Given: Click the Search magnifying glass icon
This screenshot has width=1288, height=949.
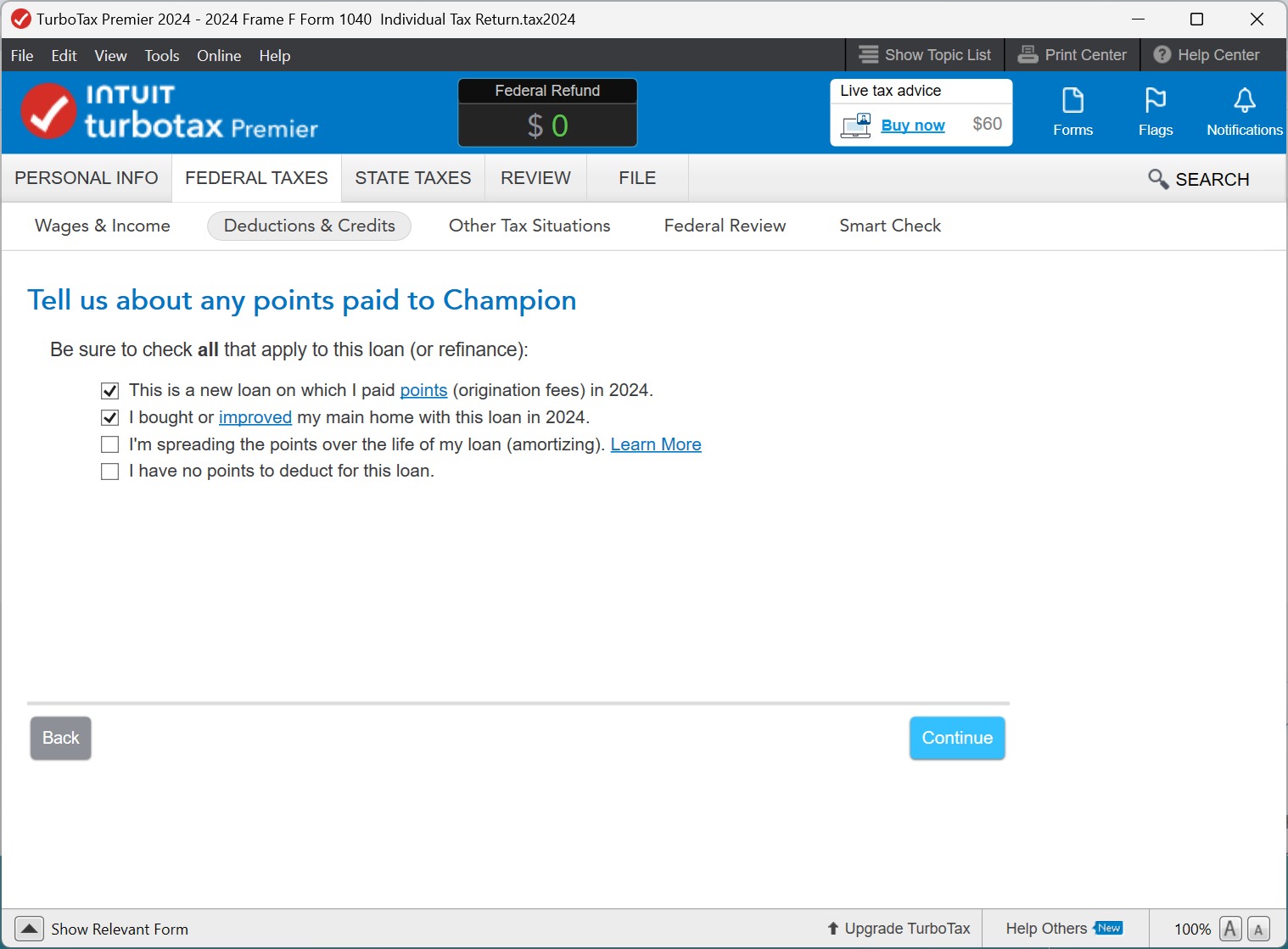Looking at the screenshot, I should coord(1158,179).
